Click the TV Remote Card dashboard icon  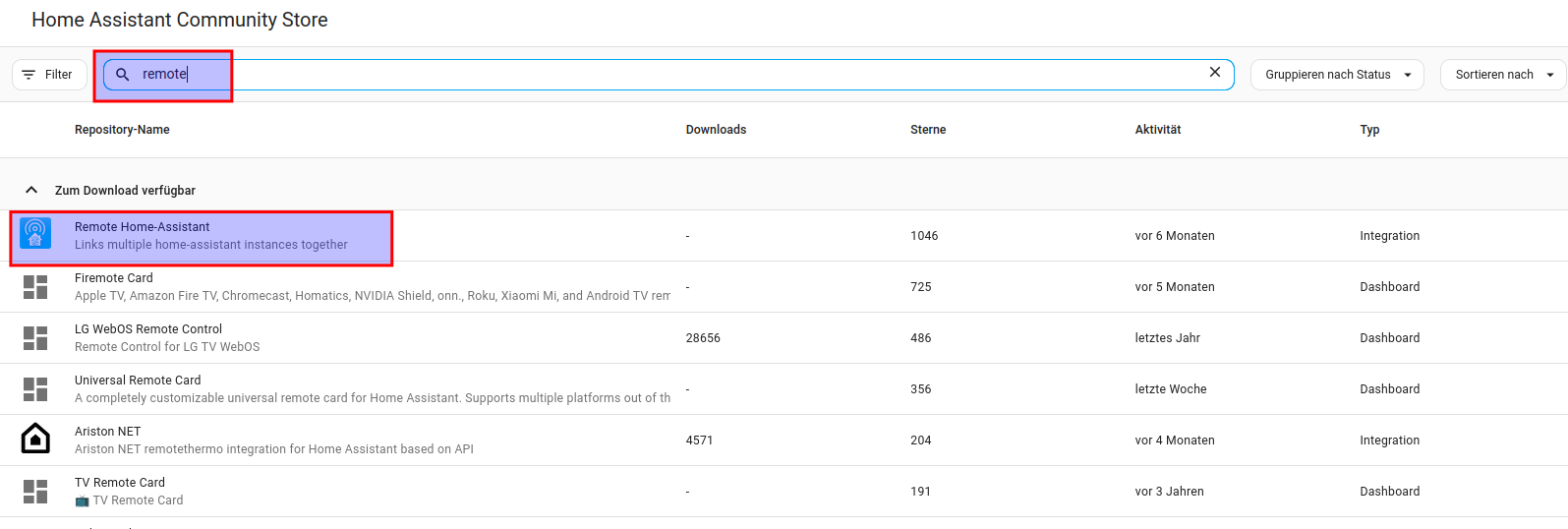pyautogui.click(x=35, y=491)
